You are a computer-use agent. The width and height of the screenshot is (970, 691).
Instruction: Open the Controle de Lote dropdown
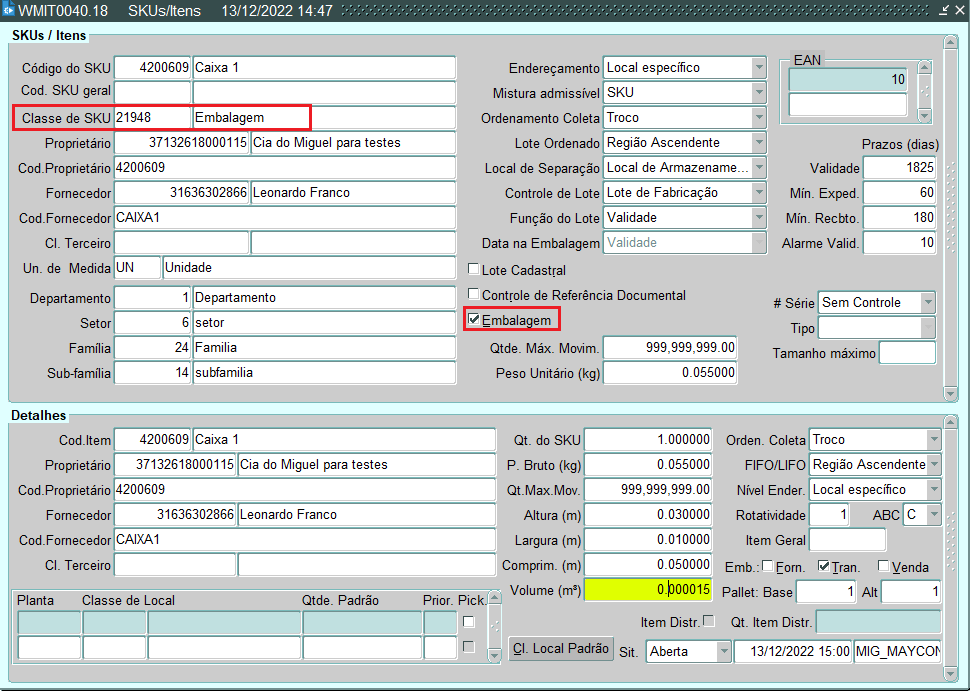759,193
